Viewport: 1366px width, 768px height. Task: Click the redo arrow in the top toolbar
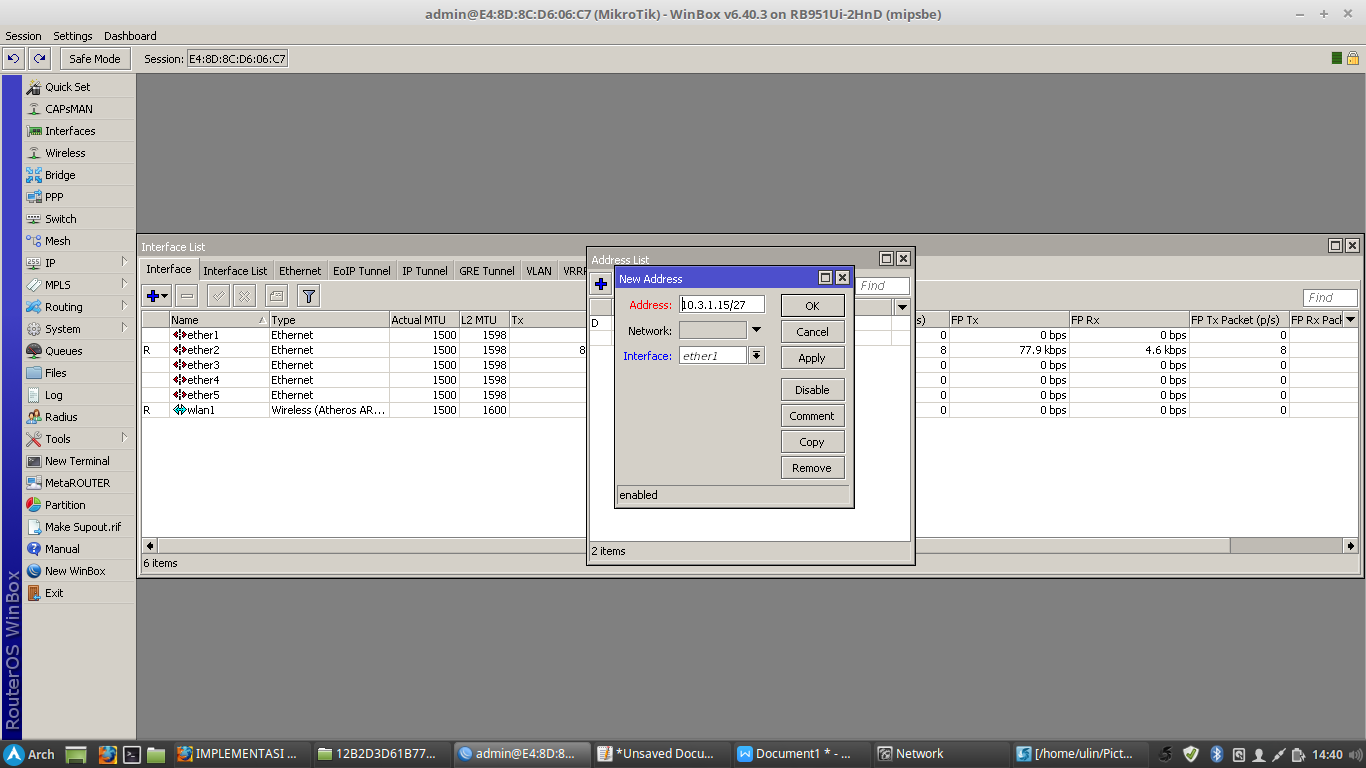point(39,59)
